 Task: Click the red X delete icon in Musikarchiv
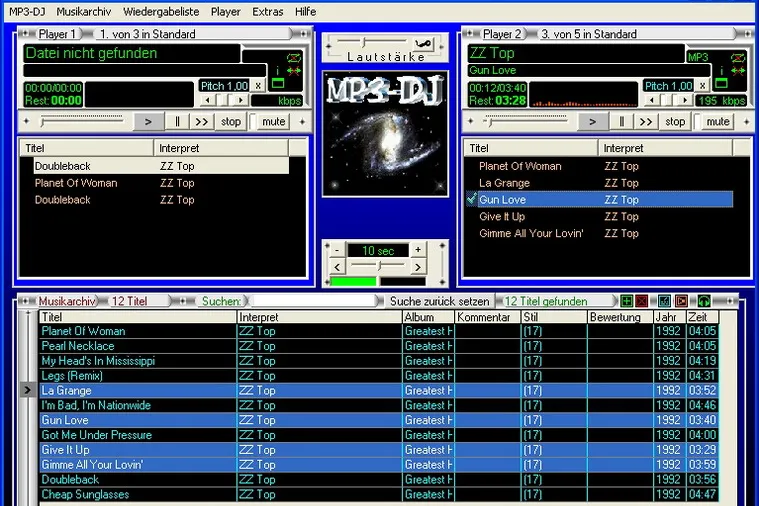(x=641, y=301)
